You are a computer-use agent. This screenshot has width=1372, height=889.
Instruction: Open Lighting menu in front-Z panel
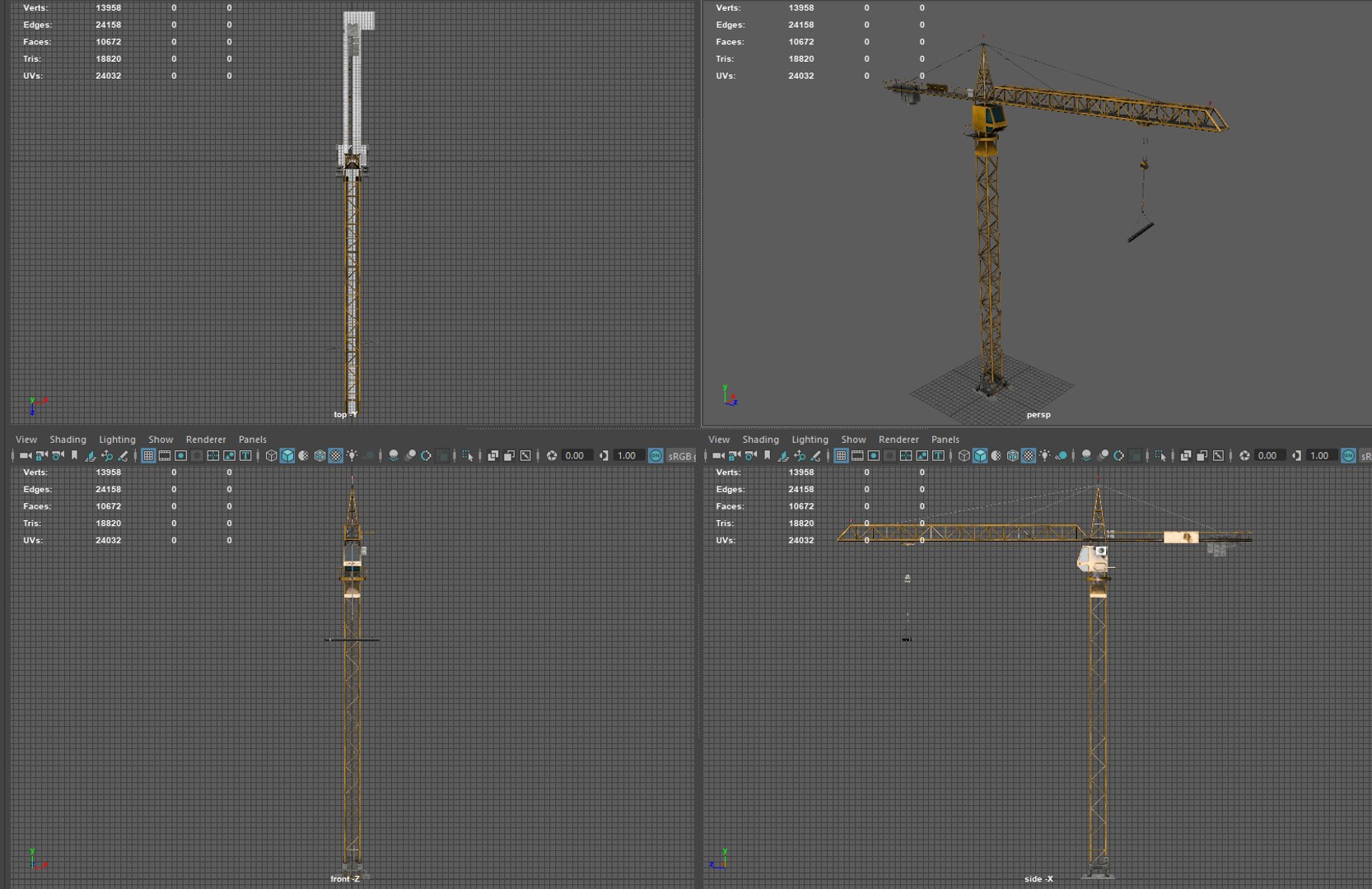click(x=117, y=440)
